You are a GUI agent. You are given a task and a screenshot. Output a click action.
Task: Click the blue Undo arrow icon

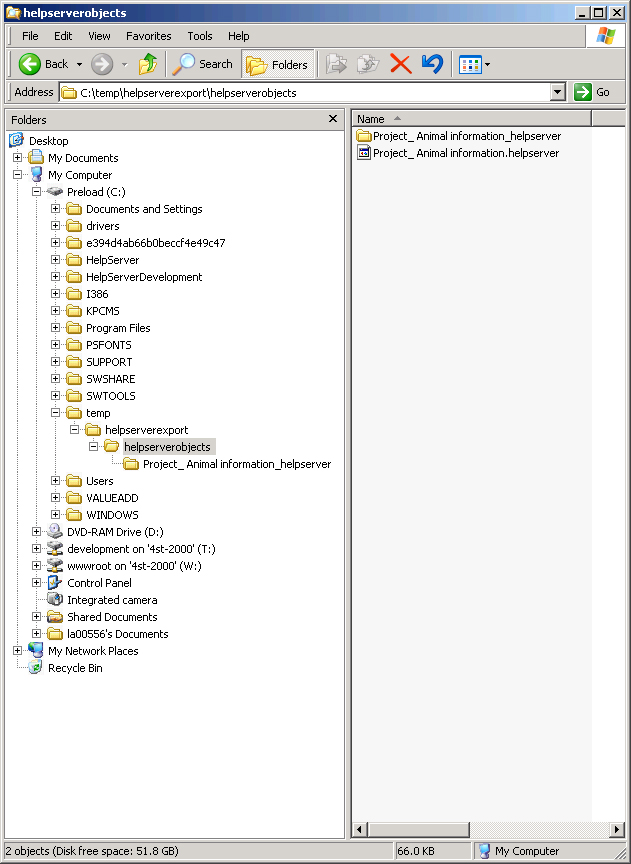pyautogui.click(x=433, y=64)
